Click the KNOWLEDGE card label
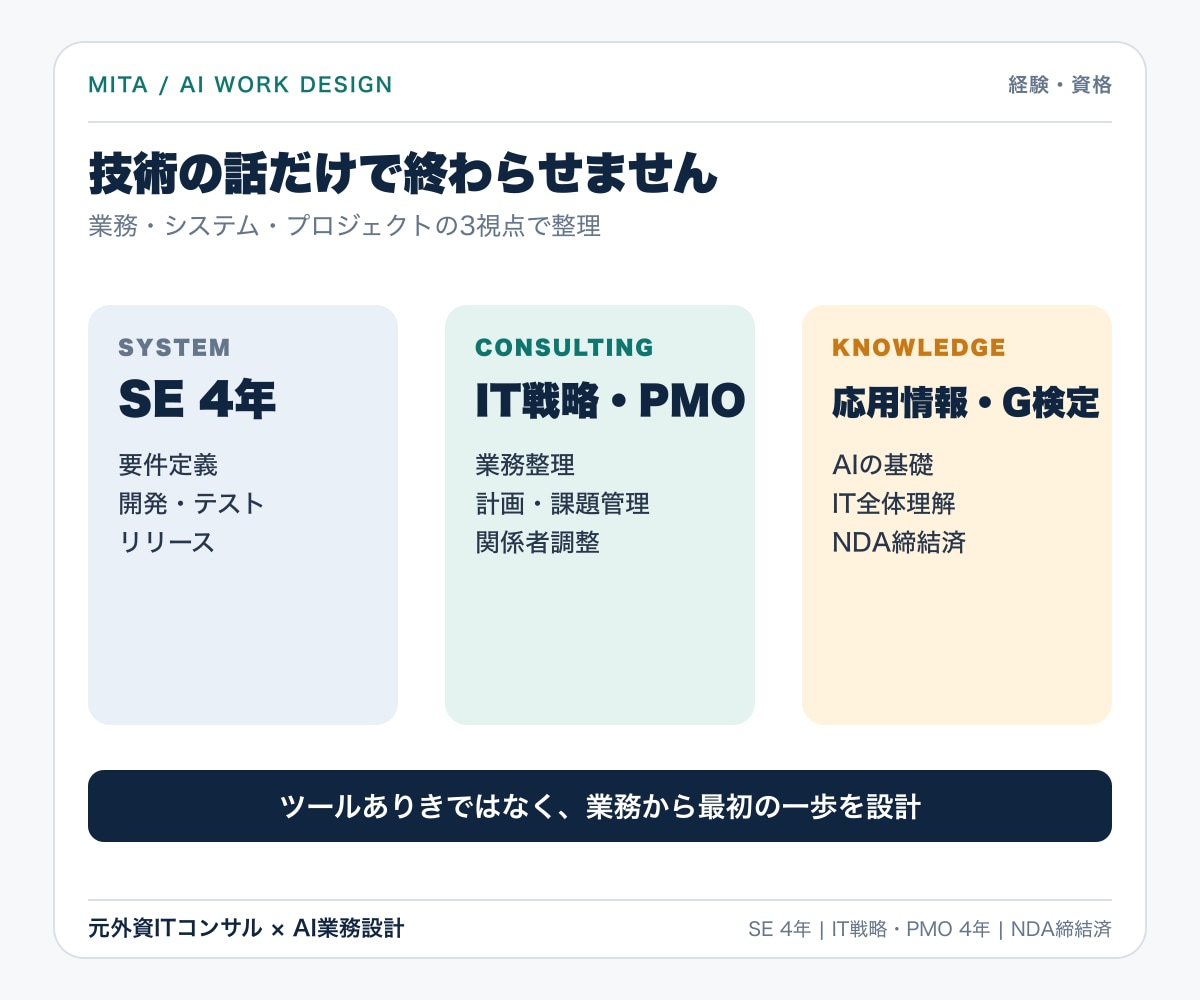1200x1000 pixels. point(919,348)
